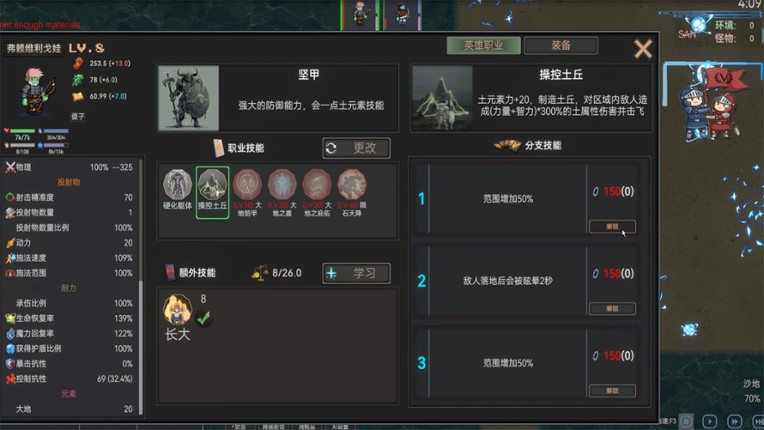Switch to the 英雄职业 tab
The height and width of the screenshot is (430, 764).
pos(483,45)
